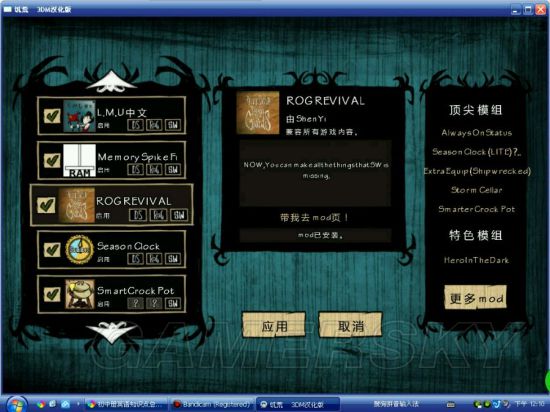Click the Memory Spike Fix RAM icon
Image resolution: width=550 pixels, height=412 pixels.
click(79, 160)
